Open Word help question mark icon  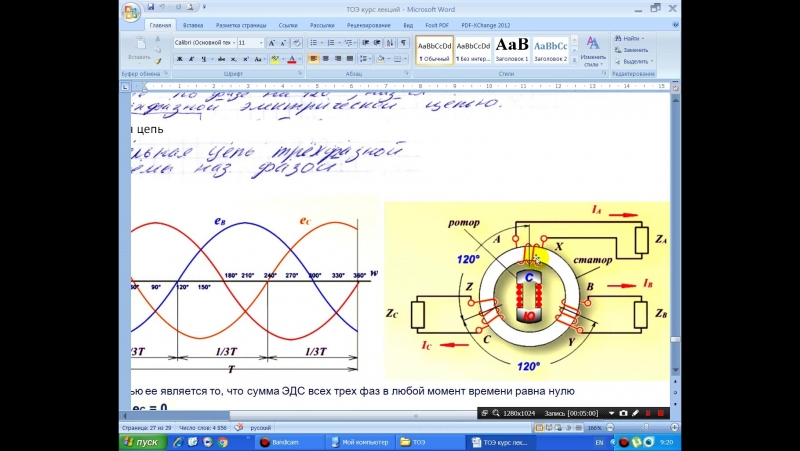coord(676,24)
